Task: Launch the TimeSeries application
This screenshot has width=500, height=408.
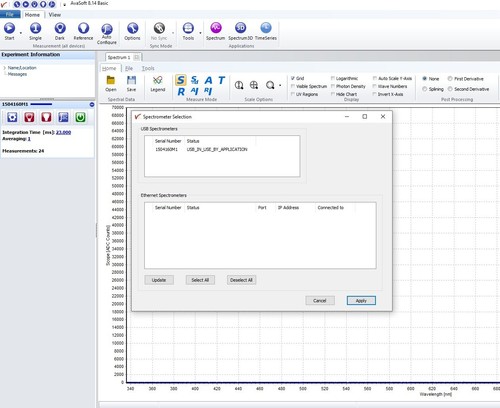Action: [266, 31]
